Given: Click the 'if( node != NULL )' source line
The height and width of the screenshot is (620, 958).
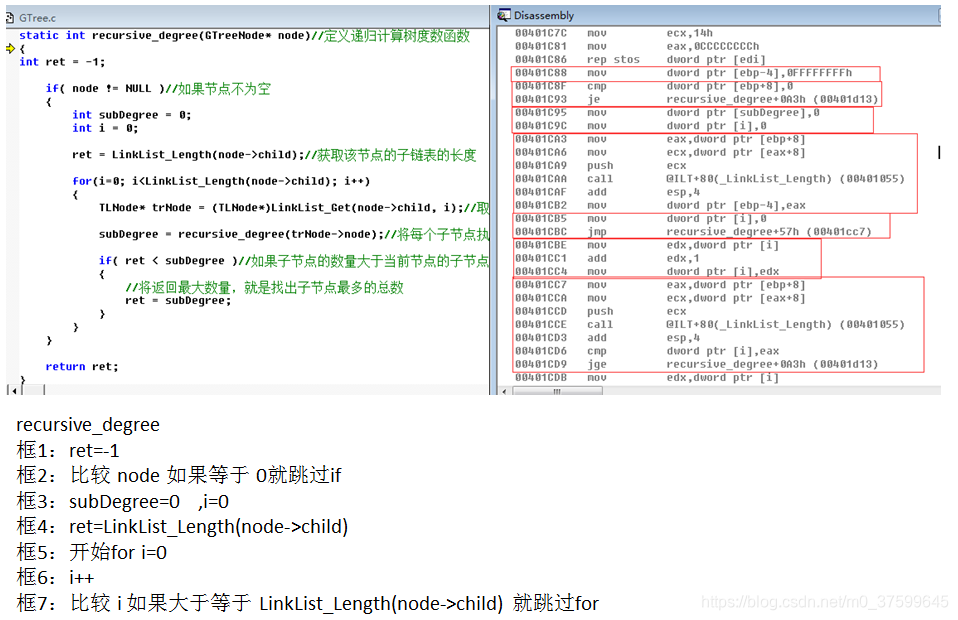Looking at the screenshot, I should click(x=158, y=89).
